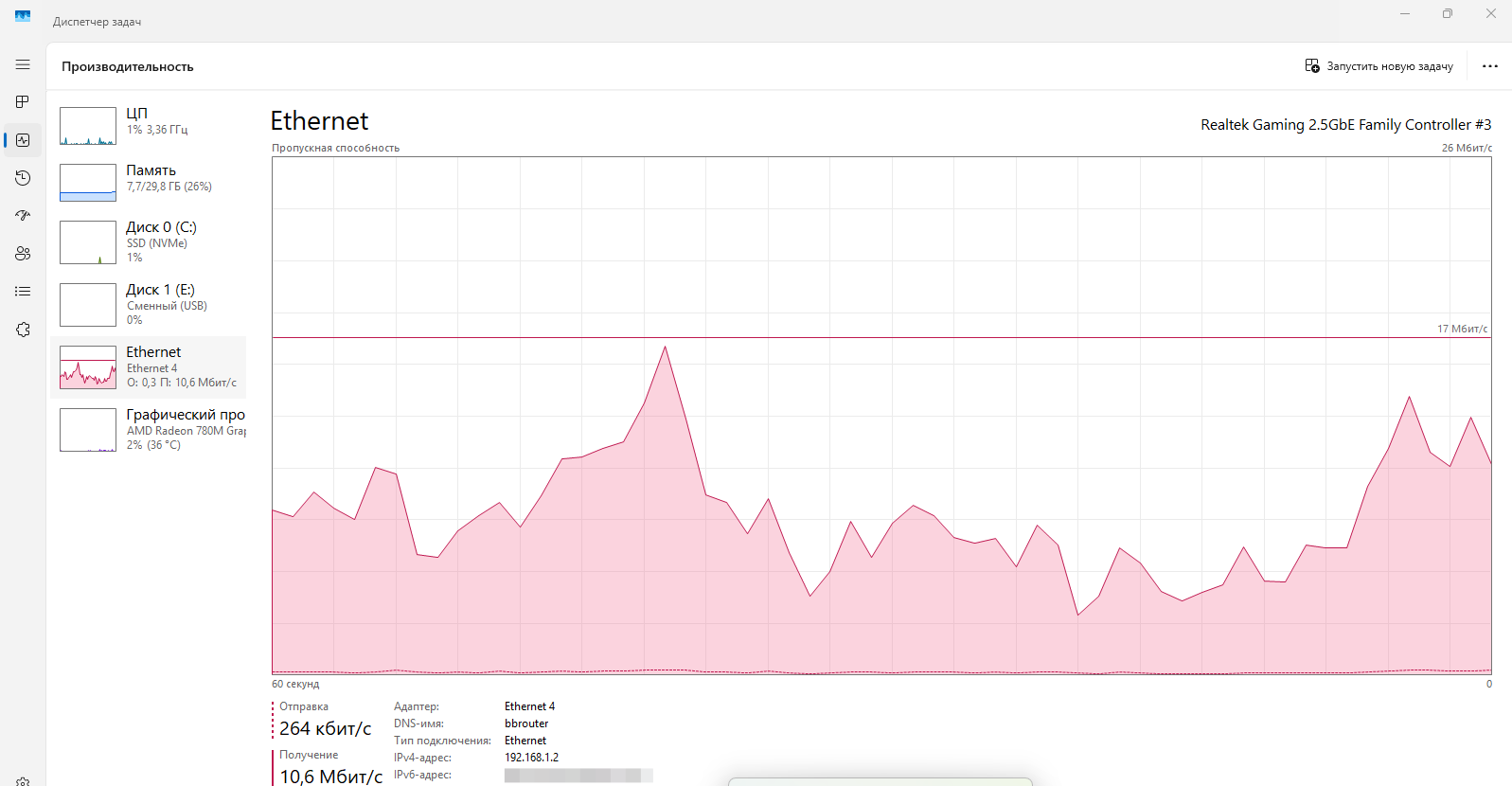Open App history from sidebar
The image size is (1512, 786).
(x=23, y=178)
